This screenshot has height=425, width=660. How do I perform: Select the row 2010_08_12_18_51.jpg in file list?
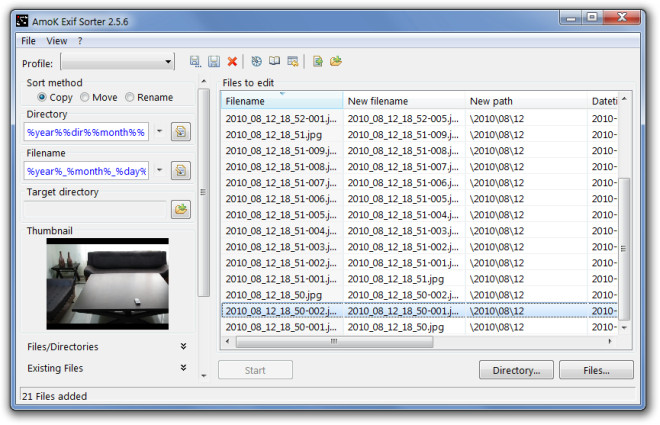click(260, 133)
